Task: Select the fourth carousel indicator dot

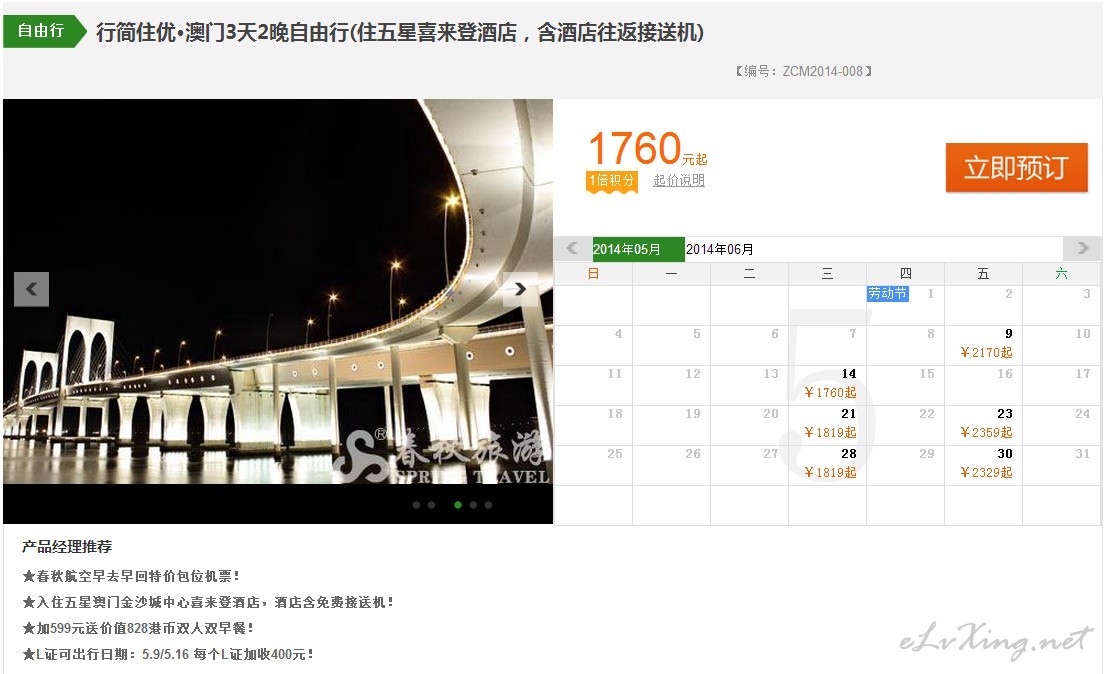Action: tap(473, 505)
